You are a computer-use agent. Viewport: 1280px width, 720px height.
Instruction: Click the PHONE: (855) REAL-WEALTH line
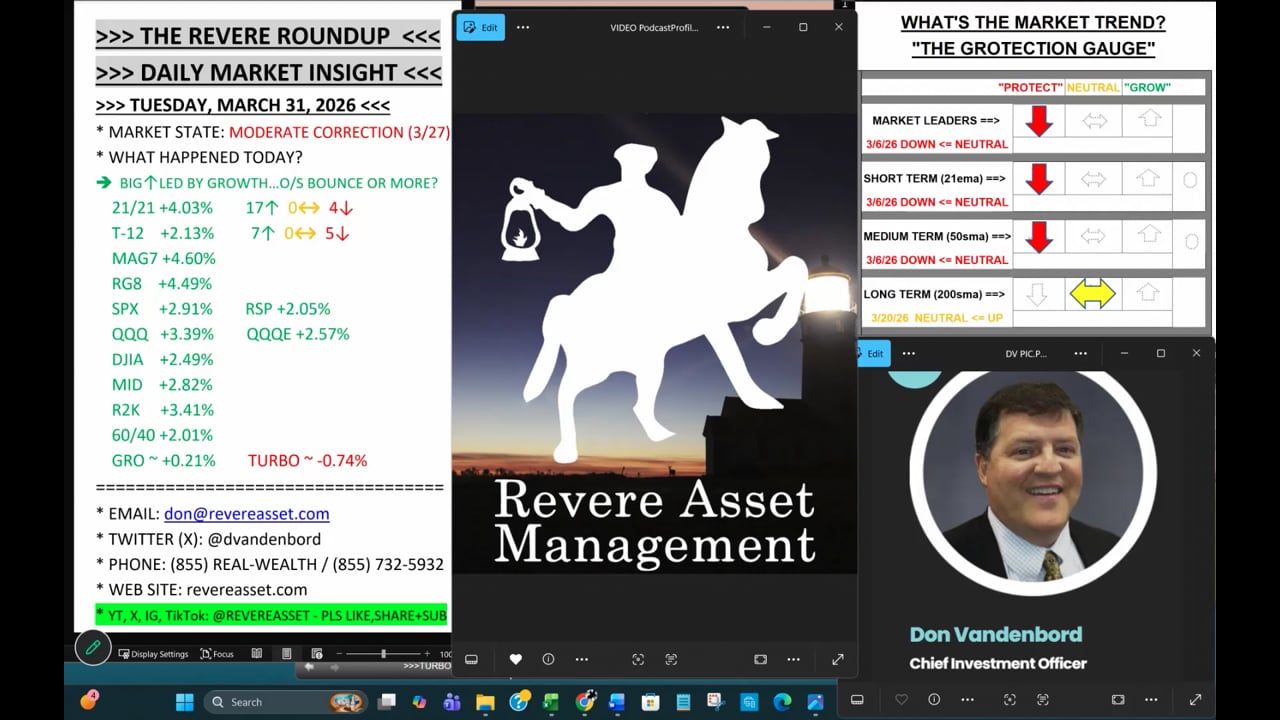coord(270,564)
